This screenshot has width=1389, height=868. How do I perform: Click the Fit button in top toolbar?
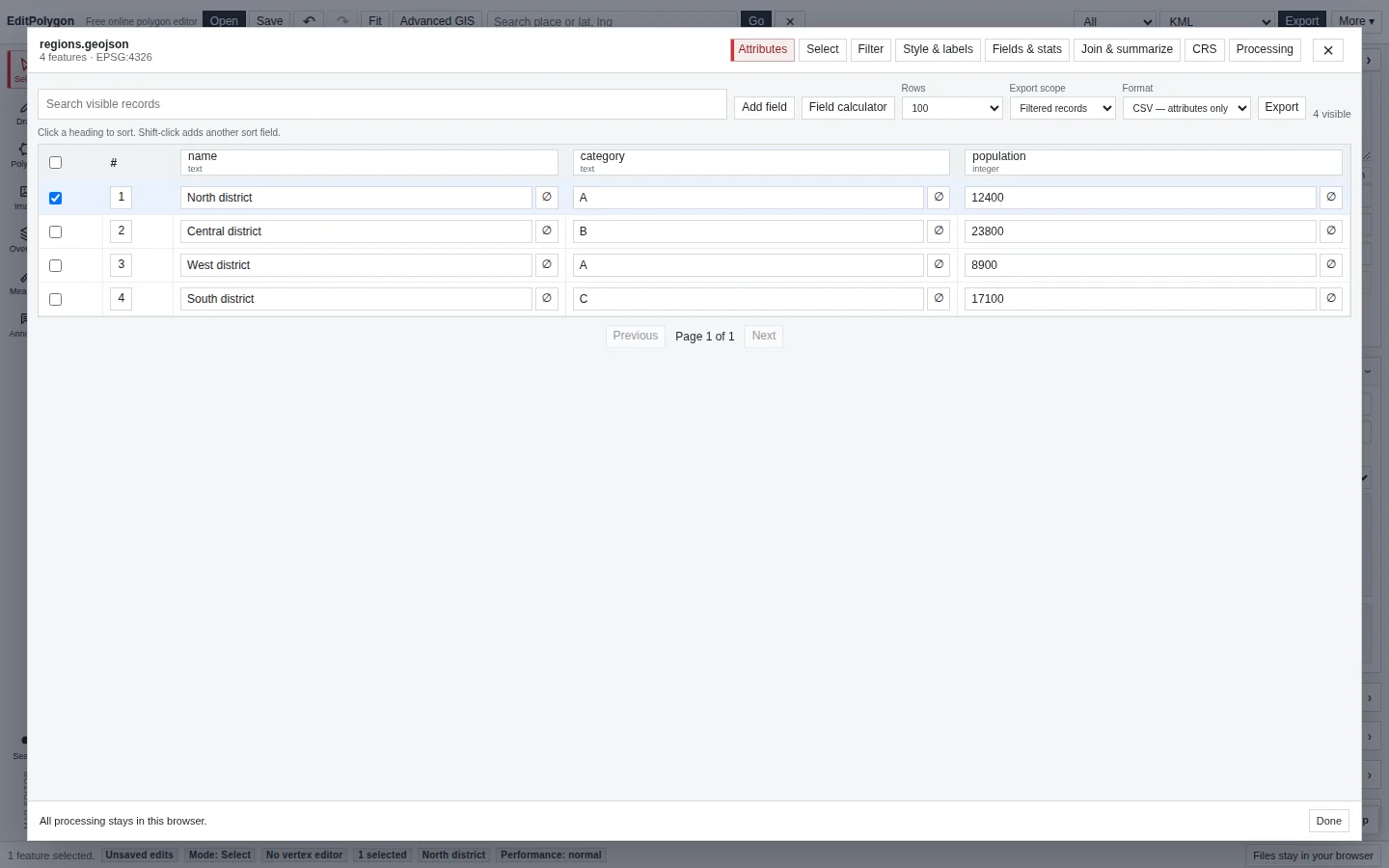pos(375,20)
